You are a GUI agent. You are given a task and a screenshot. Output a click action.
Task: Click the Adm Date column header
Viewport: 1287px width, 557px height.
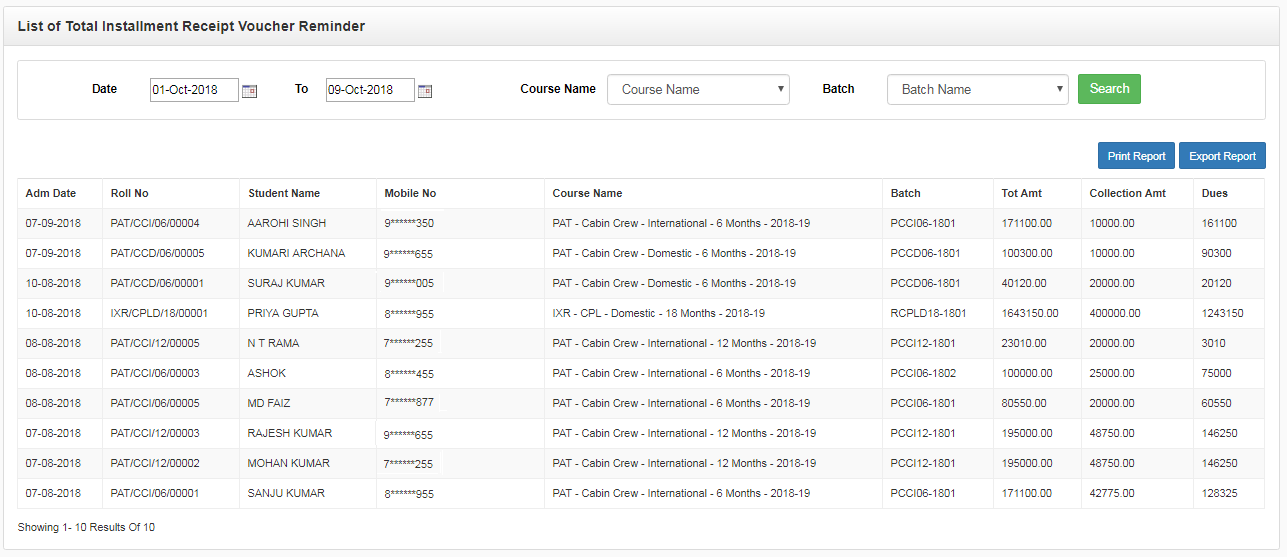point(51,193)
